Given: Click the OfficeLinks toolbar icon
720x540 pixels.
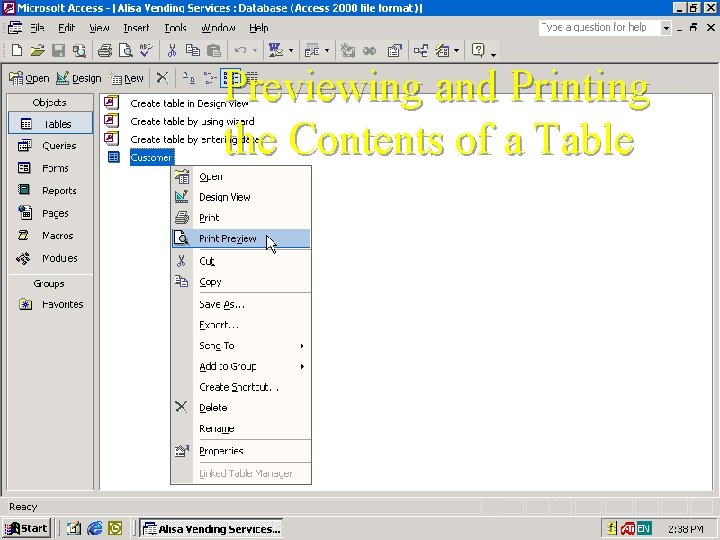Looking at the screenshot, I should pos(276,50).
